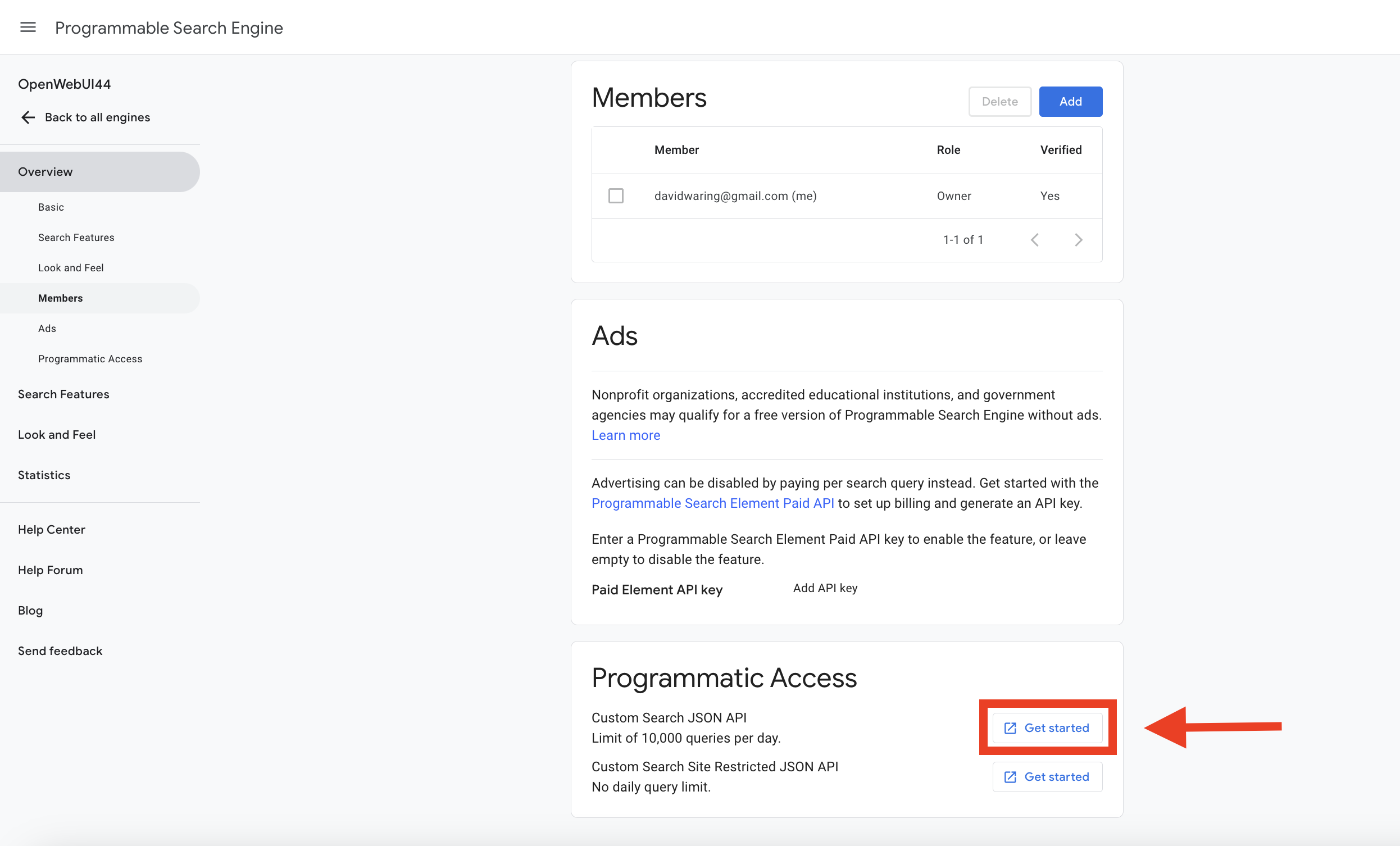Click the Ads section heading
This screenshot has width=1400, height=846.
point(614,336)
